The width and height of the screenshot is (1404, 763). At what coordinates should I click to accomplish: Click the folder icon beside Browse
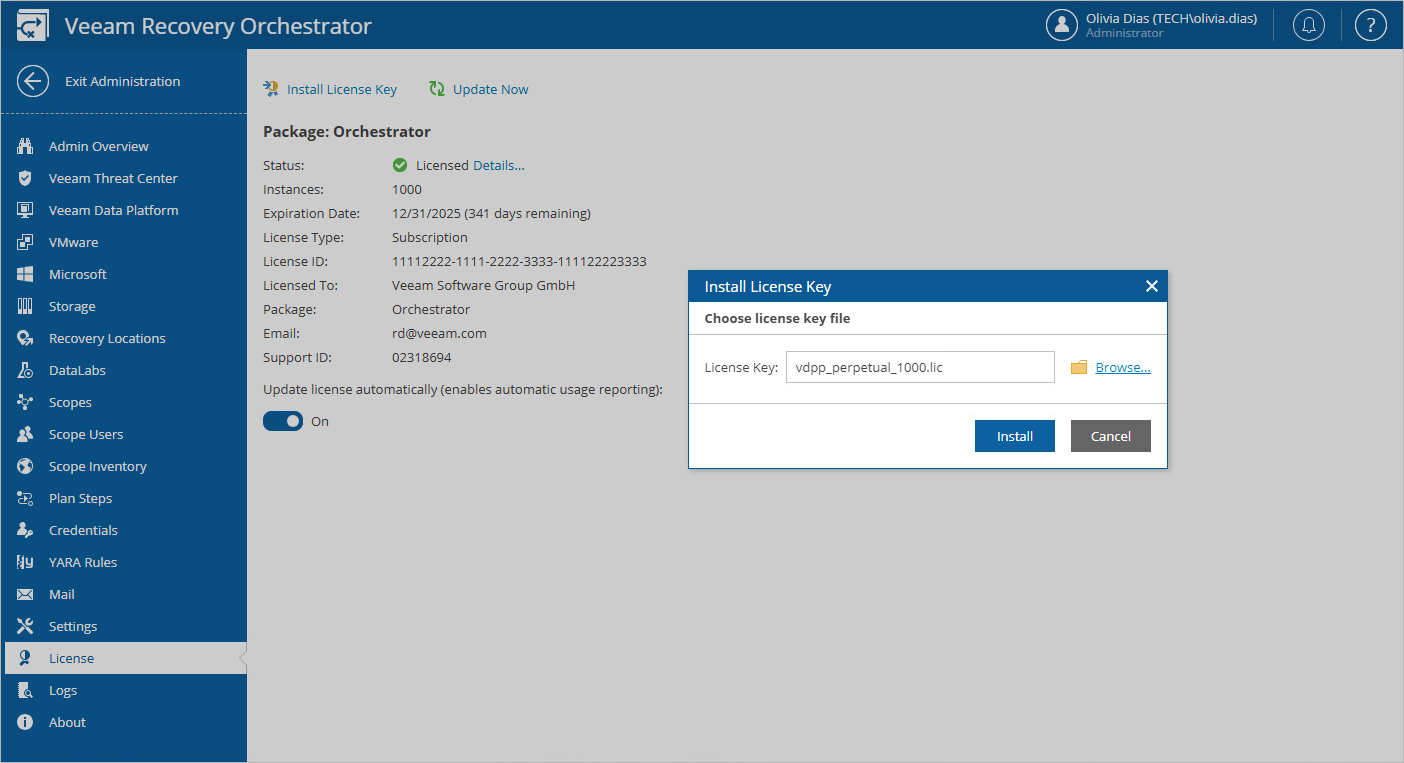1079,367
